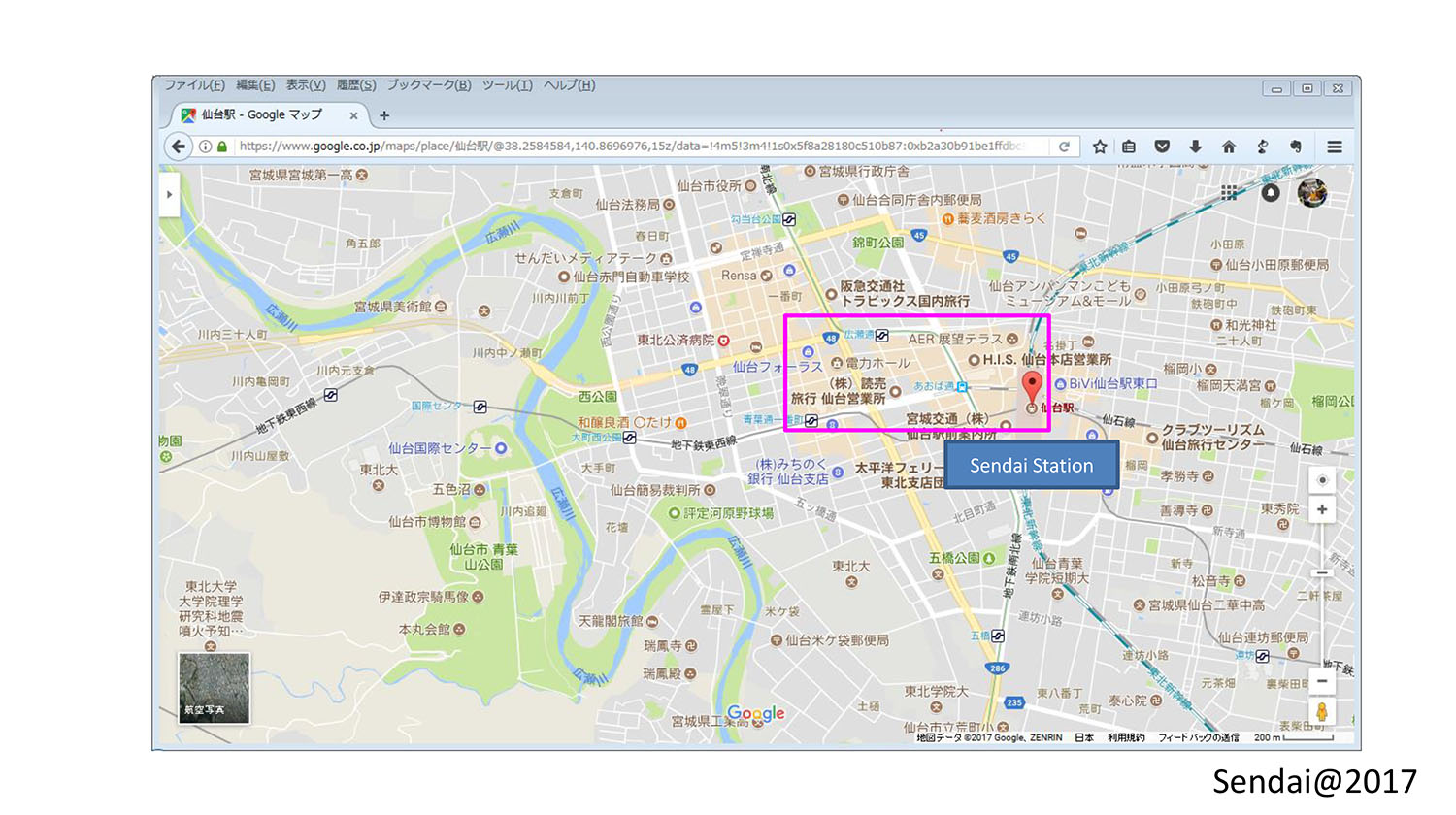Screen dimensions: 1456x815
Task: Open the 履歴(S) menu
Action: [x=356, y=85]
